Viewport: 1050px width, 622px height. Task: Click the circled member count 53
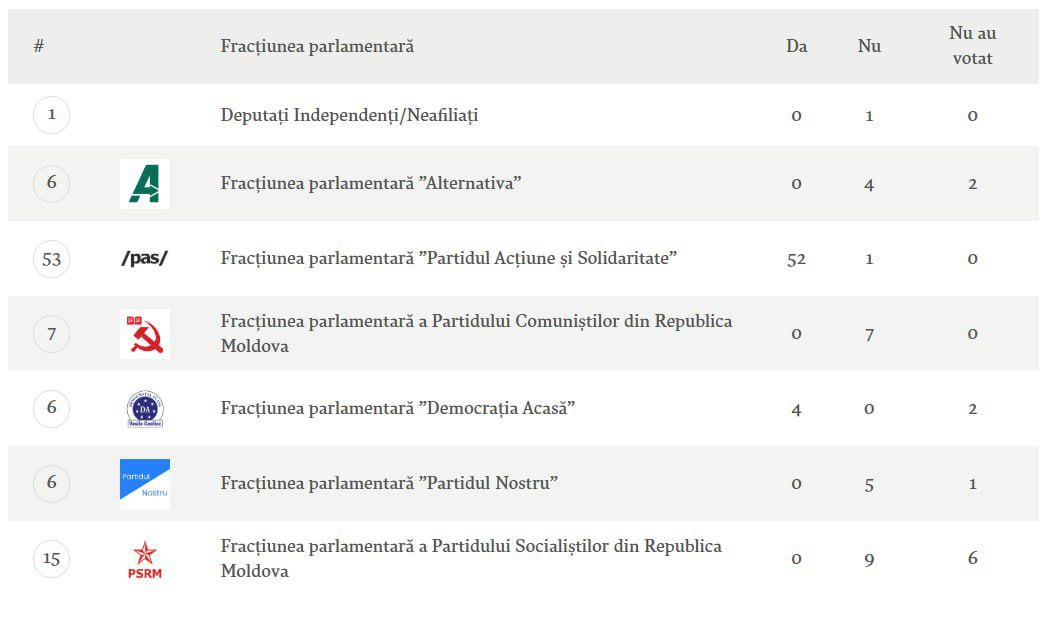52,259
